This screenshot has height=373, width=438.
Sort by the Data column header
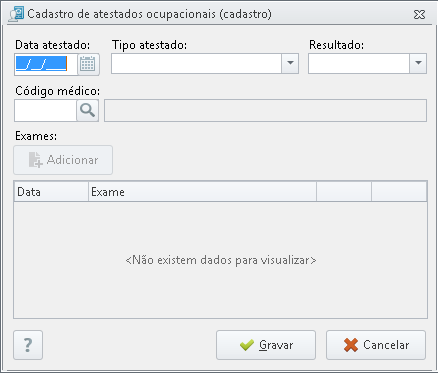(x=51, y=192)
